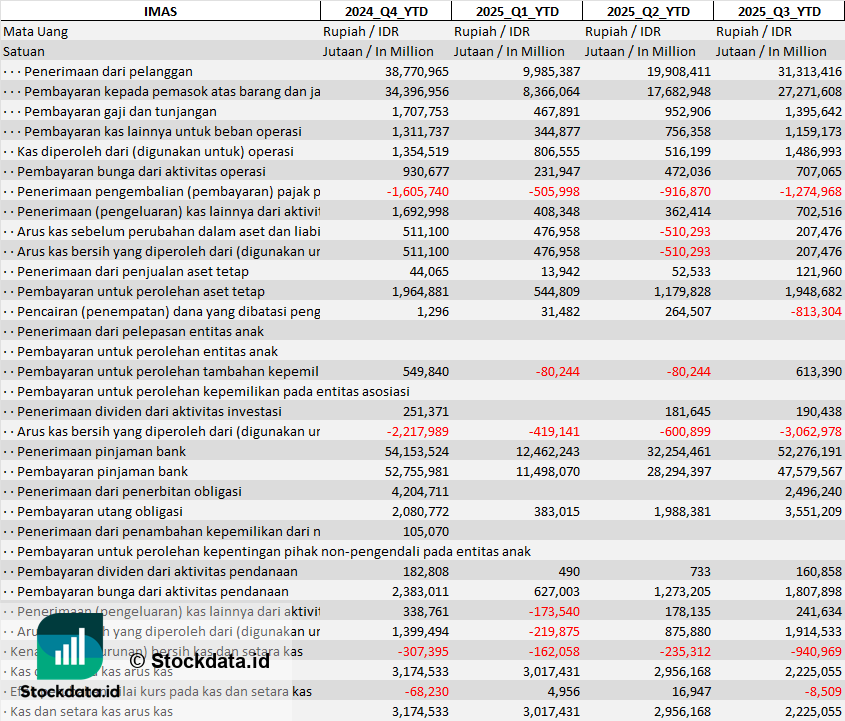Select Penerimaan dari pelepasan entitas anak row
The height and width of the screenshot is (721, 845).
(x=140, y=331)
